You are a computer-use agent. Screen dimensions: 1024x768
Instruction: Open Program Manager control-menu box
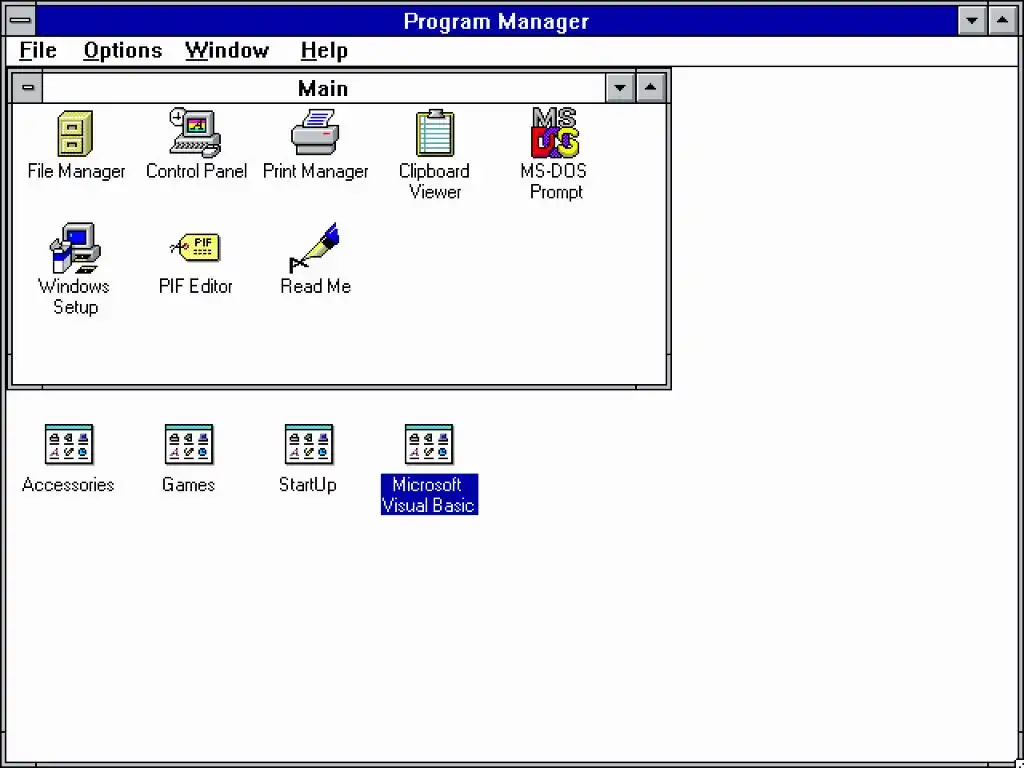click(20, 20)
